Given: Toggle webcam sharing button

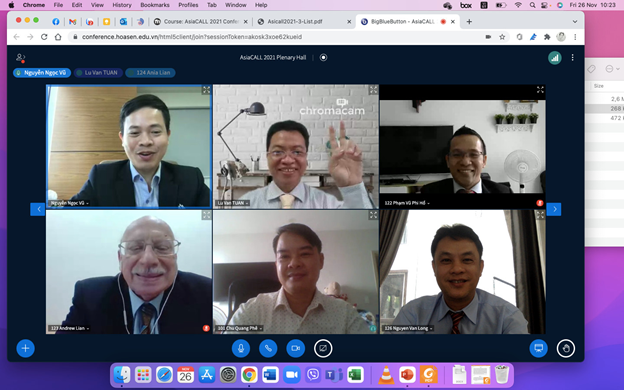Looking at the screenshot, I should click(295, 348).
